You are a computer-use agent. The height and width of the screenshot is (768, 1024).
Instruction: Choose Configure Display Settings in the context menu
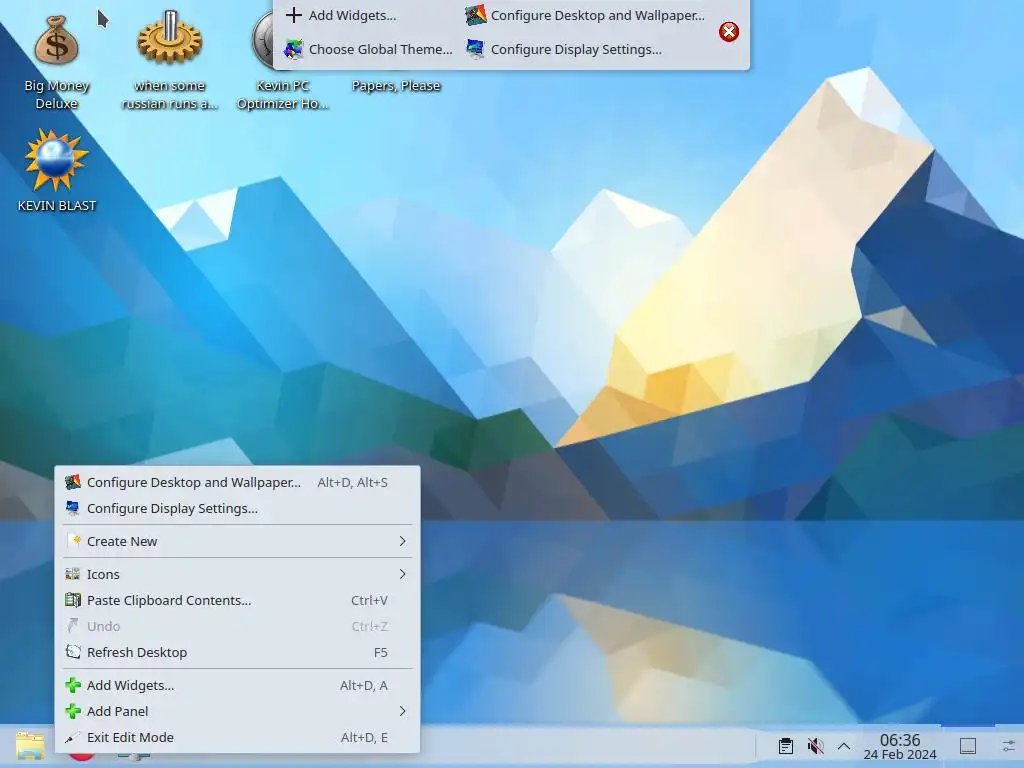pyautogui.click(x=237, y=509)
